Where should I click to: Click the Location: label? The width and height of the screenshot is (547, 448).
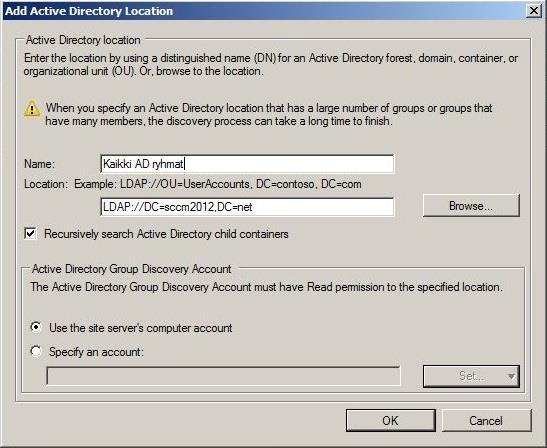click(46, 184)
